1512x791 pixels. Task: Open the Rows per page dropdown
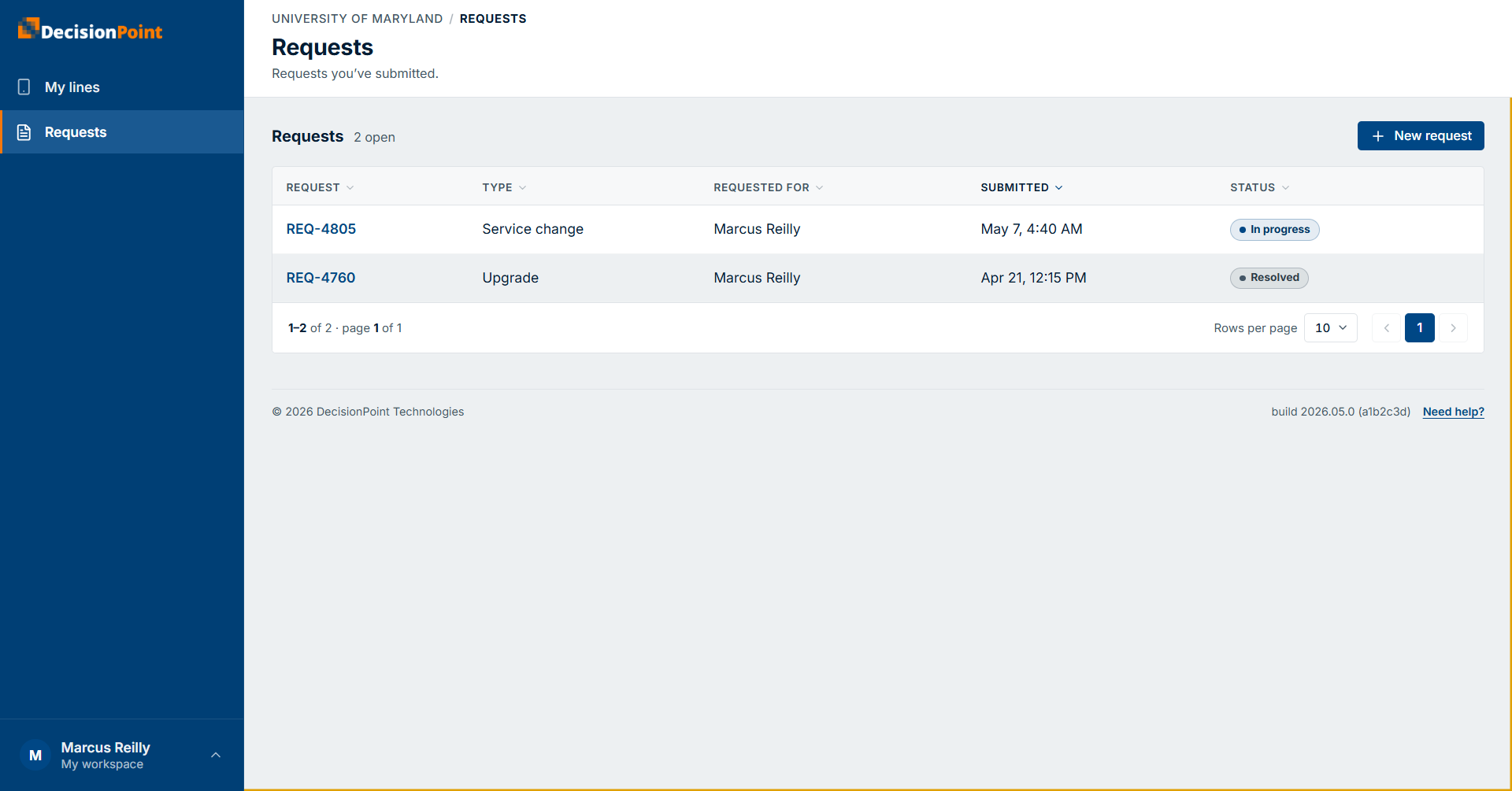tap(1331, 328)
